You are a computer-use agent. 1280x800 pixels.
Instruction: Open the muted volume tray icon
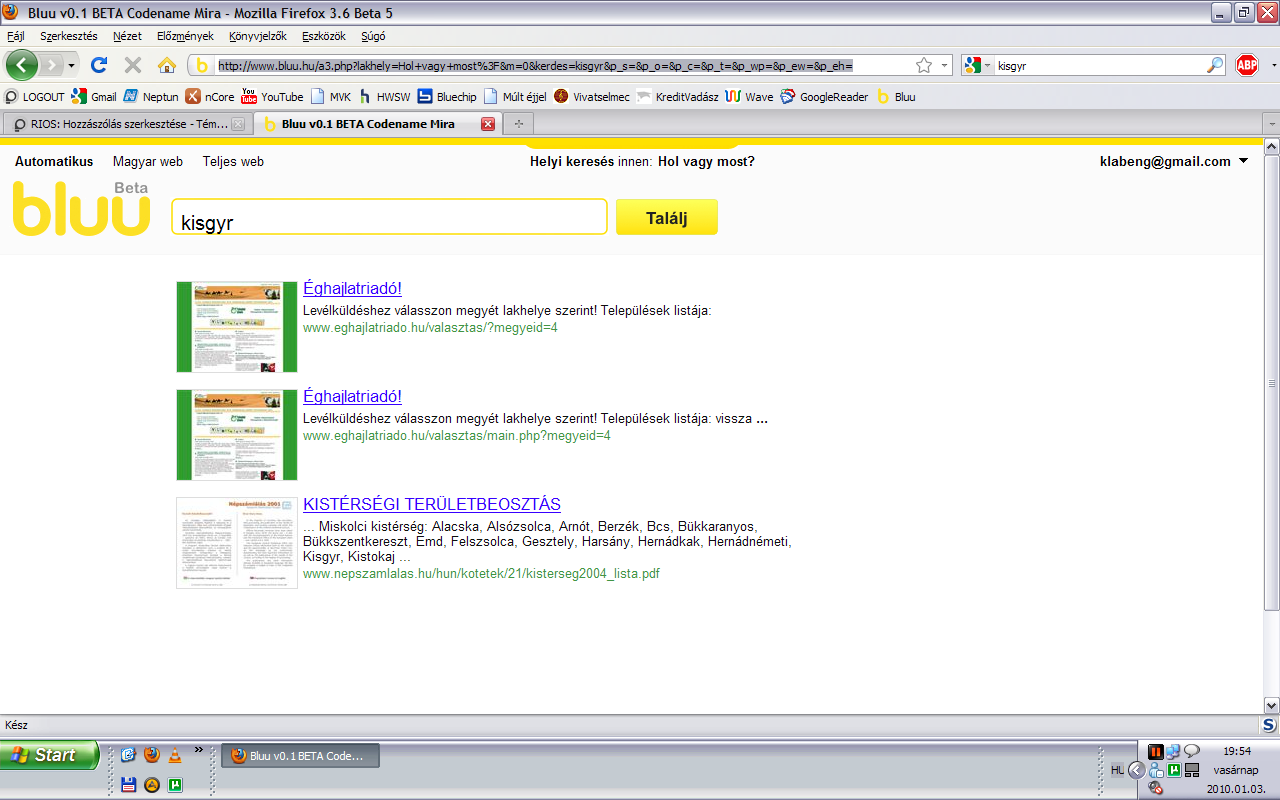(1156, 786)
